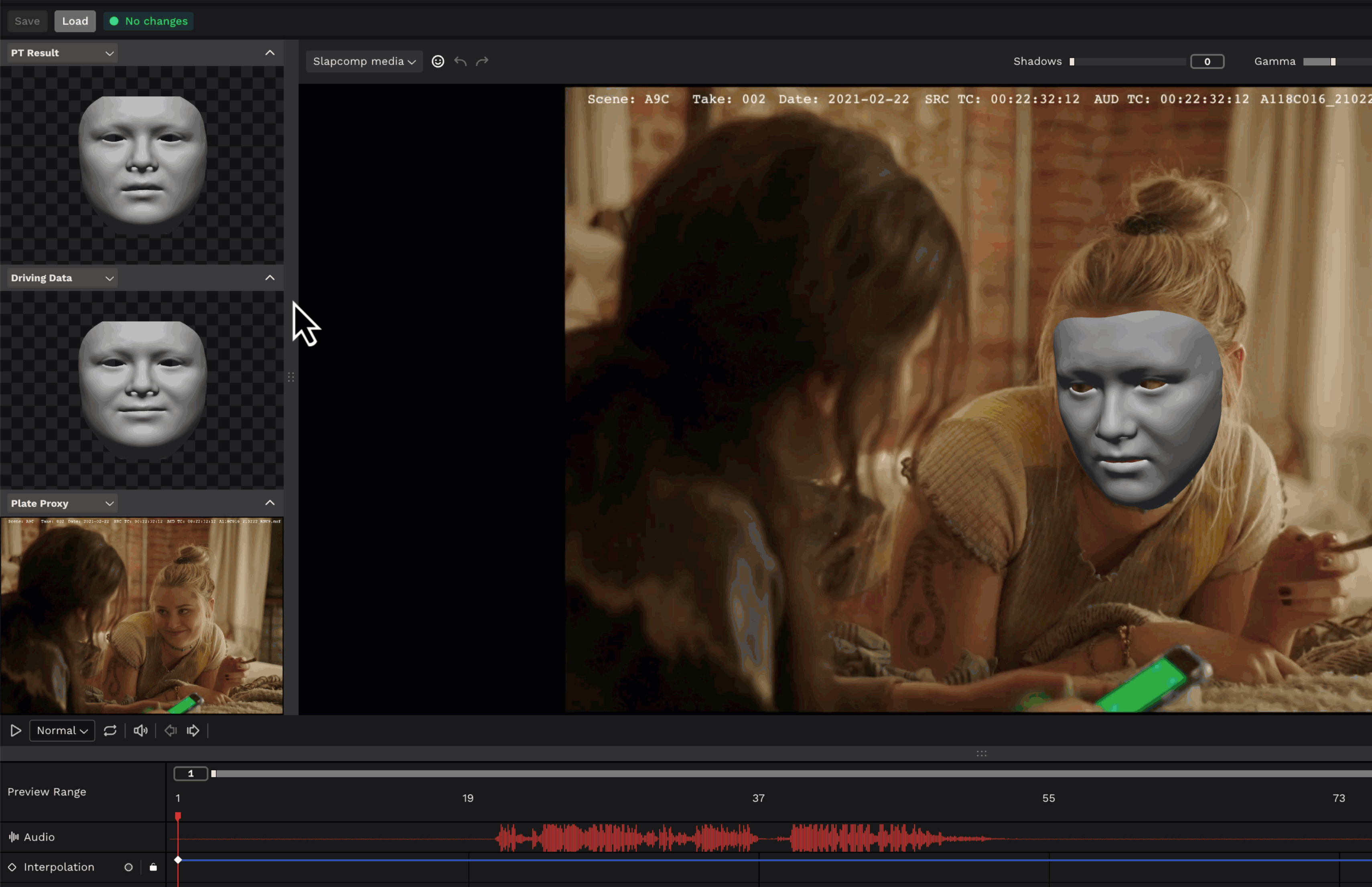Mute the audio with speaker icon
1372x887 pixels.
pos(140,730)
